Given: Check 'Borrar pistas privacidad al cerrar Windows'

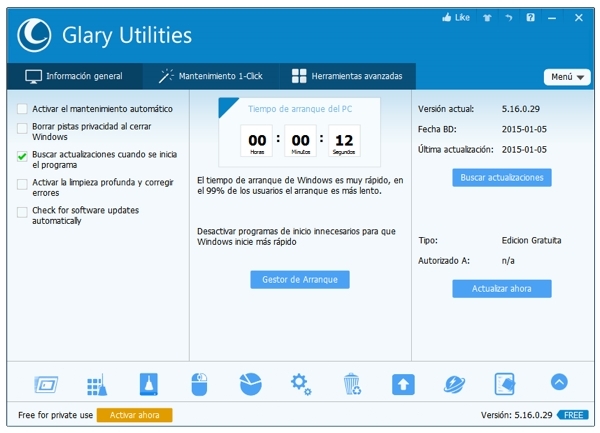Looking at the screenshot, I should tap(22, 128).
